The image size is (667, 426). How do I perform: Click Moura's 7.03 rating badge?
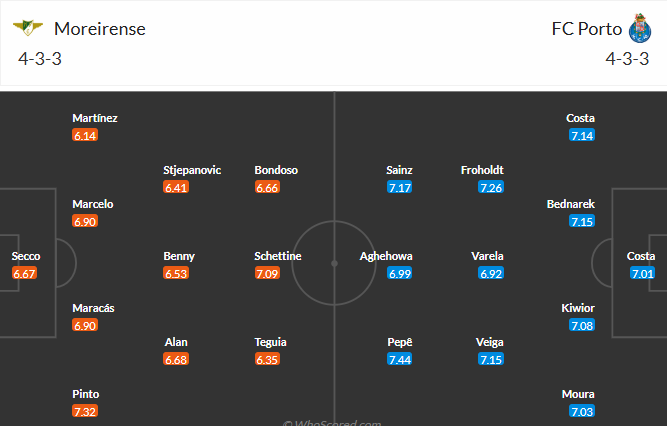580,411
